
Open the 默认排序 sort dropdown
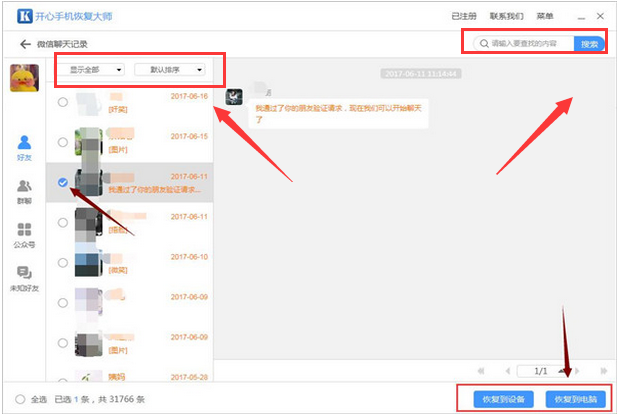[x=170, y=70]
